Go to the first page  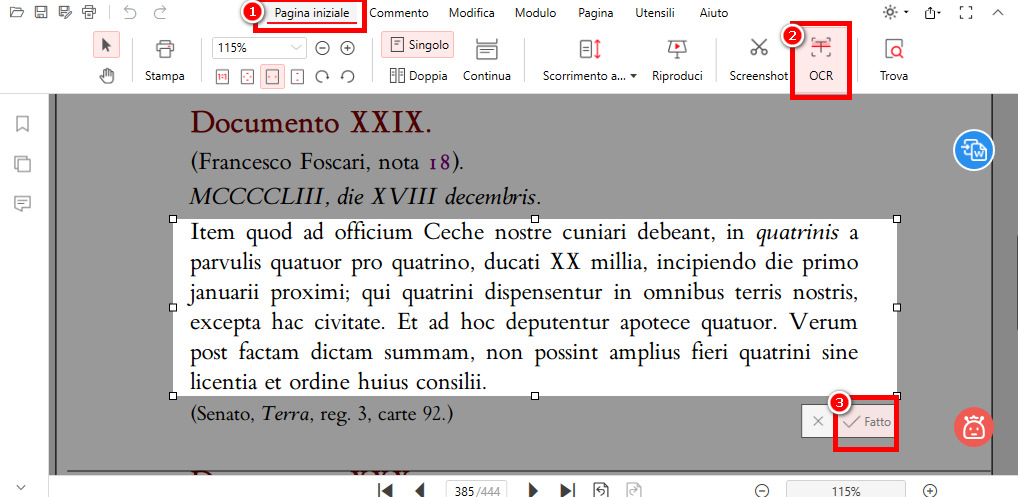(384, 490)
